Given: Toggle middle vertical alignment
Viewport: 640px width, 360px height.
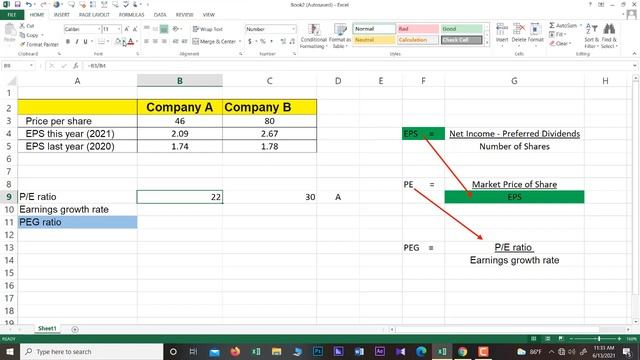Looking at the screenshot, I should 155,29.
